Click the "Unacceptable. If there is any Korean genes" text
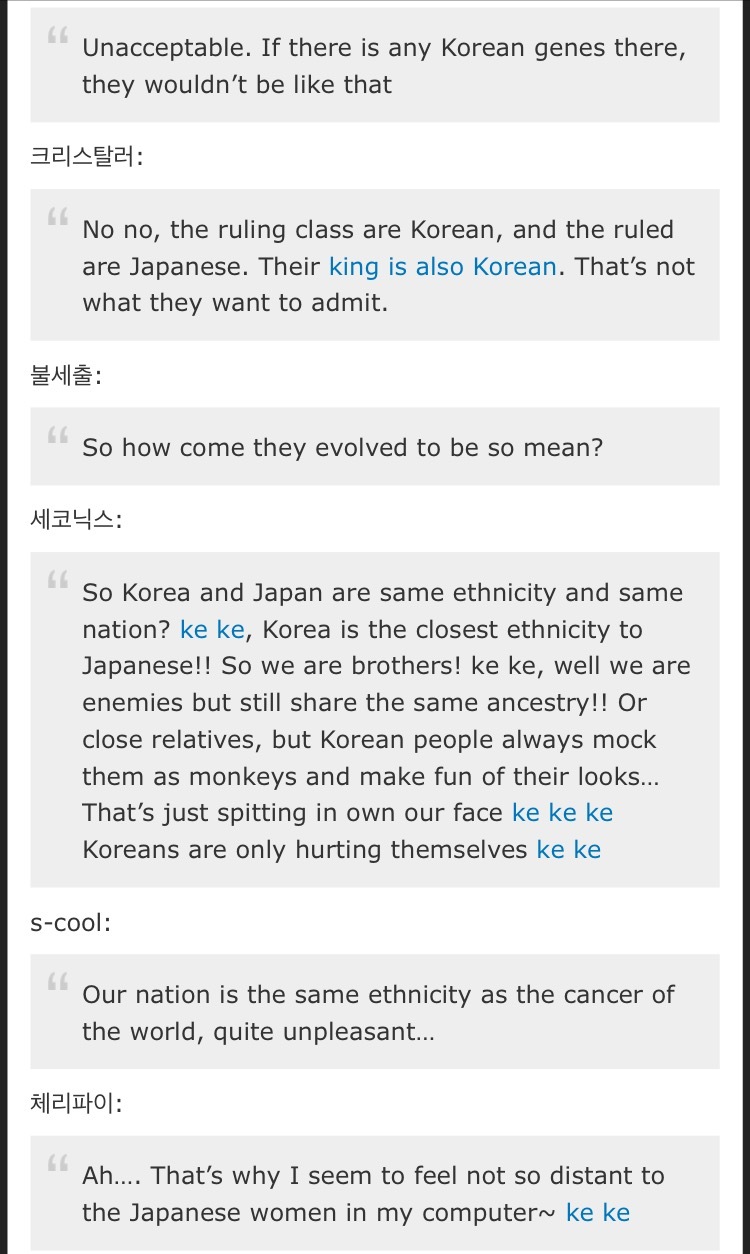The height and width of the screenshot is (1254, 750). click(x=384, y=66)
